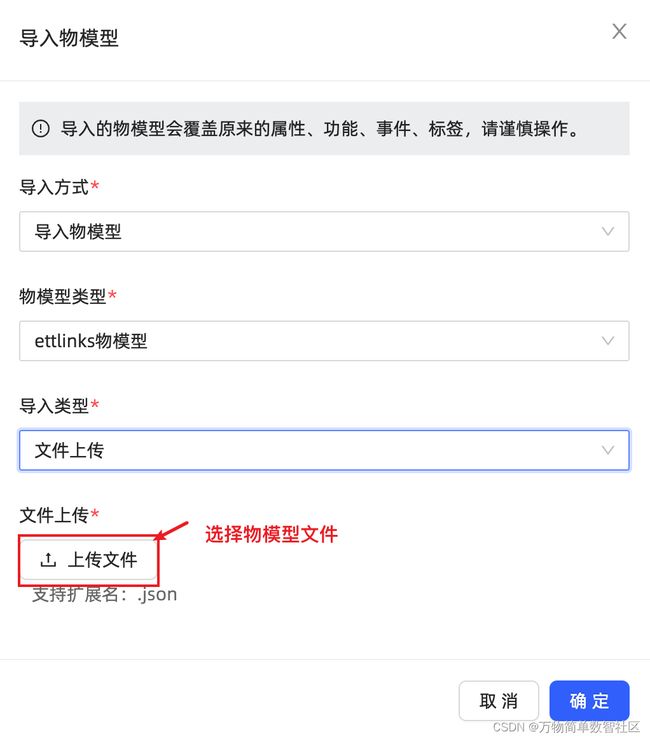The height and width of the screenshot is (739, 650).
Task: Open the 文件上传 select box
Action: (324, 450)
